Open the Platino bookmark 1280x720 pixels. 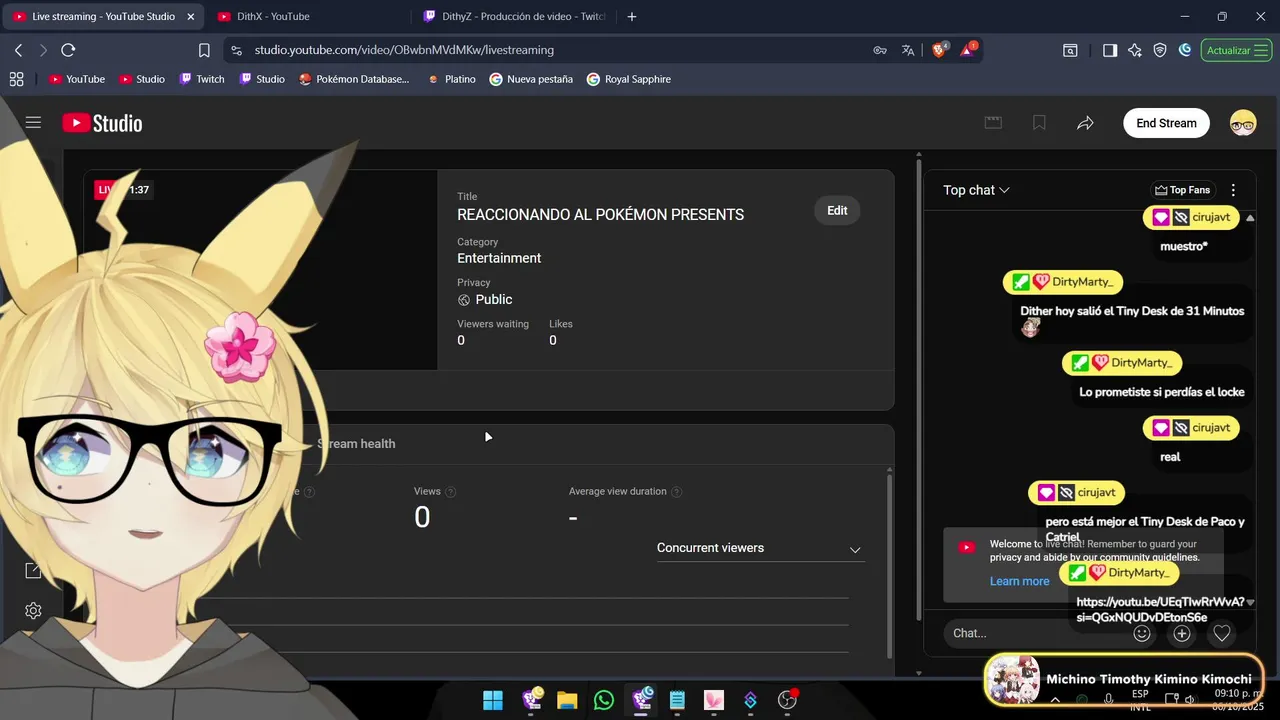(x=451, y=79)
